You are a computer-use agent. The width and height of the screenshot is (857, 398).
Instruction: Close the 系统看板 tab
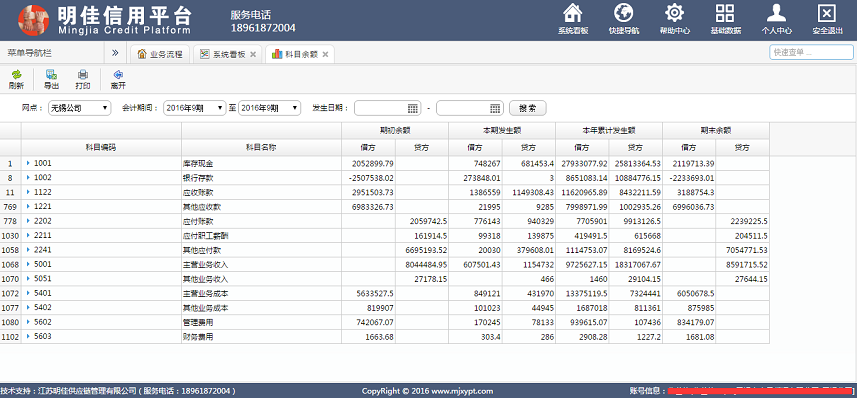tap(253, 54)
